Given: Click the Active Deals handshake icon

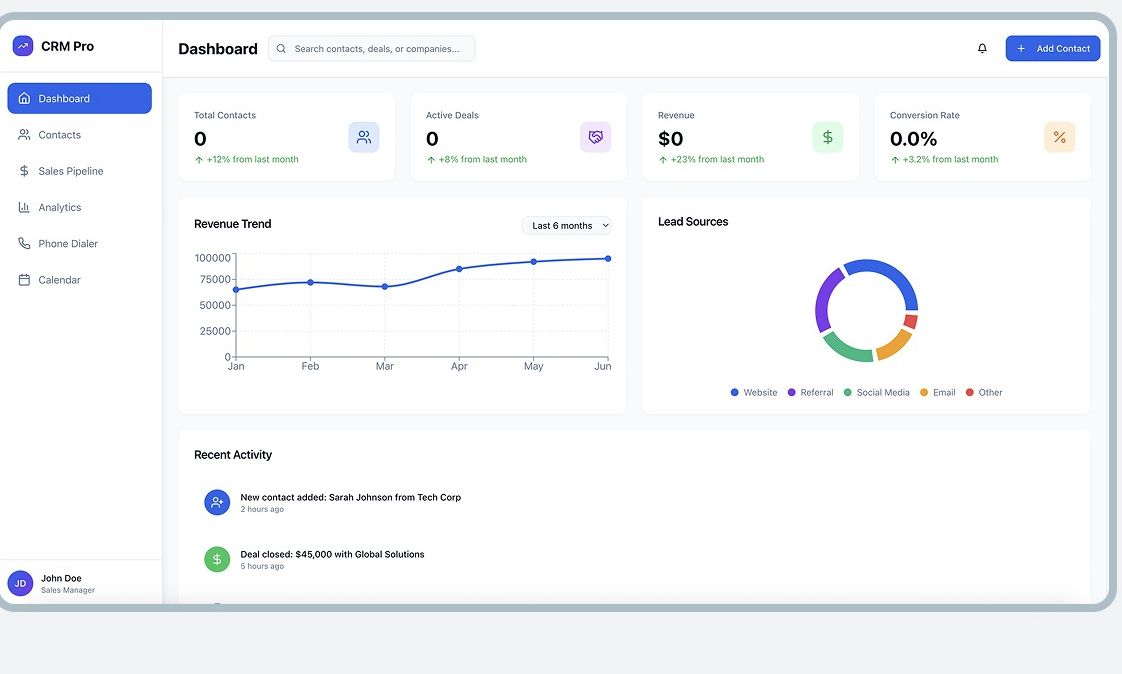Looking at the screenshot, I should tap(595, 137).
